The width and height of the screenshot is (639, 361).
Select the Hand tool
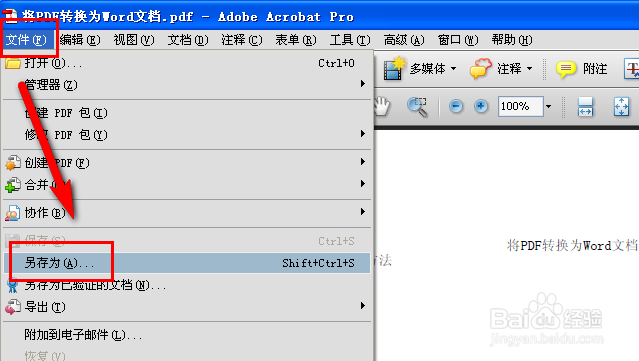[382, 106]
